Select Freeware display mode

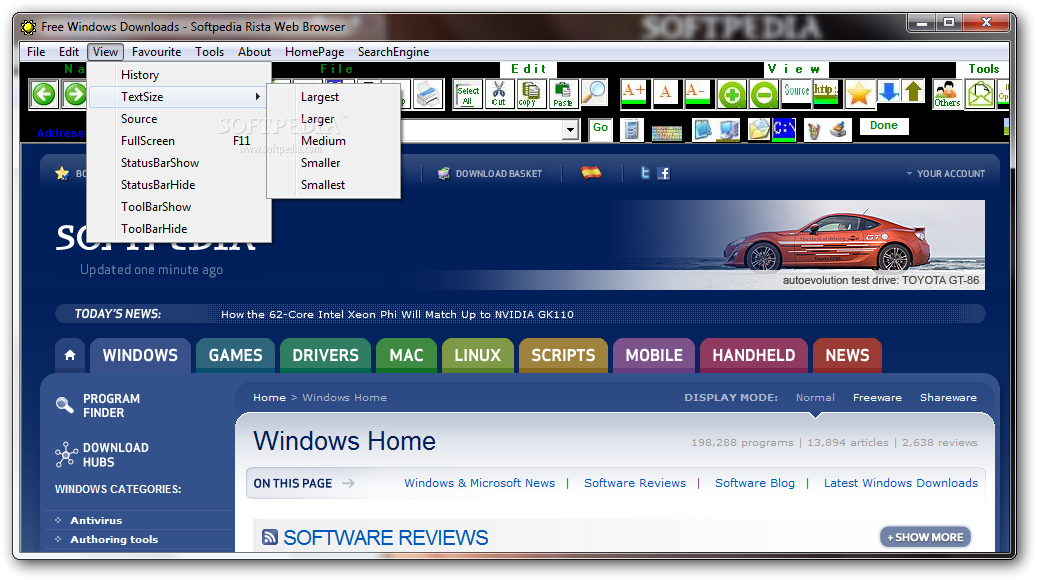tap(877, 397)
